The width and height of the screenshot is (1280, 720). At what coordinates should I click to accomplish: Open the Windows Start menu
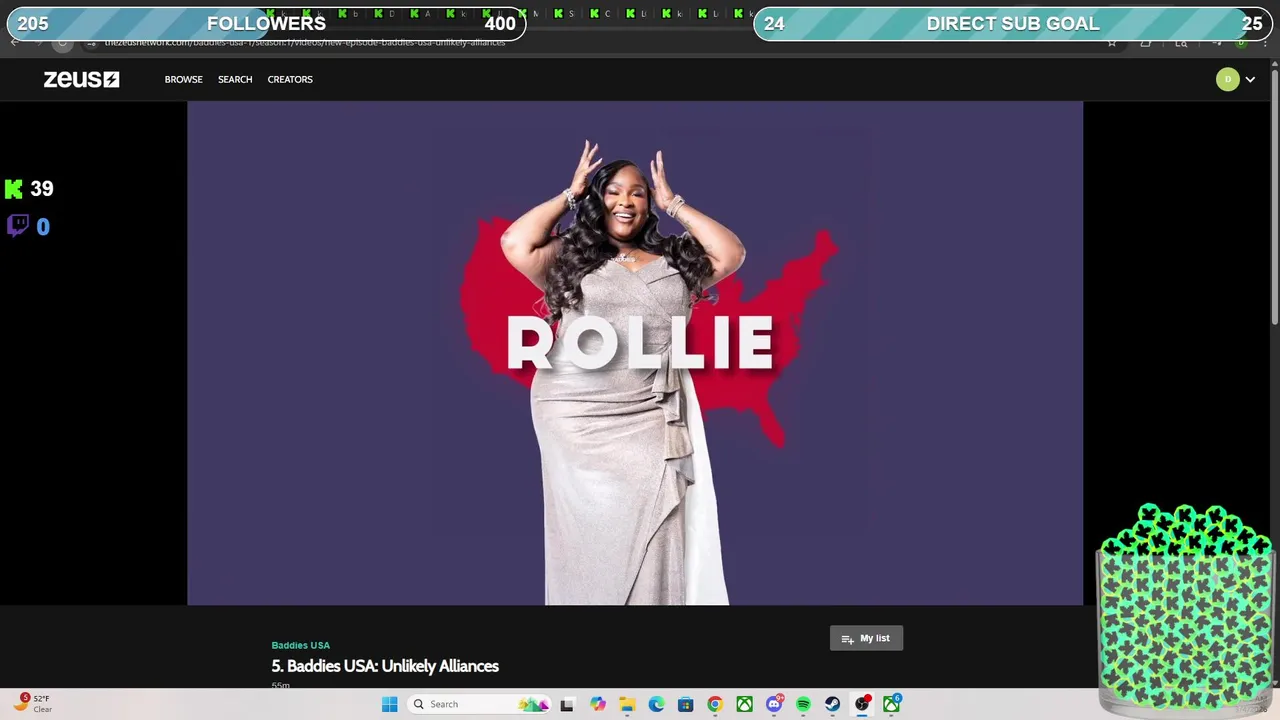point(390,704)
